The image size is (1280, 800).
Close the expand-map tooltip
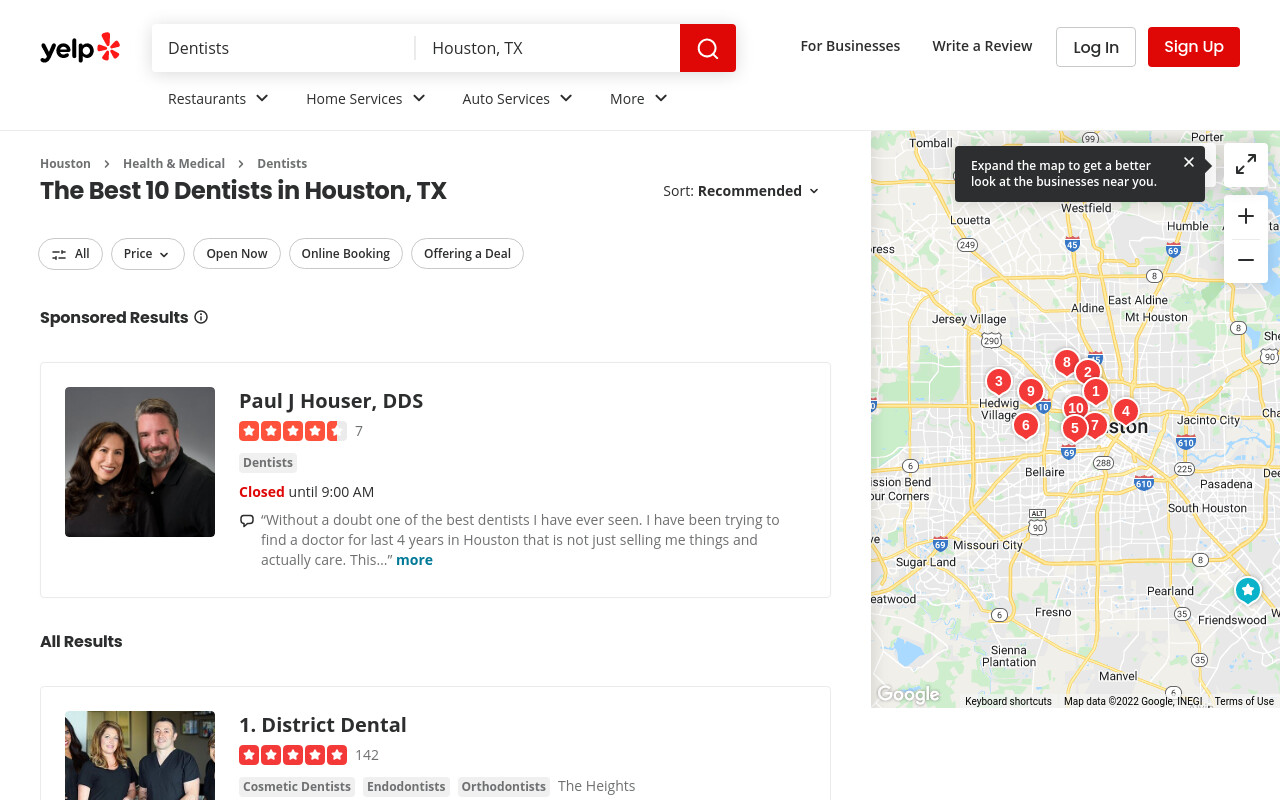(x=1189, y=162)
